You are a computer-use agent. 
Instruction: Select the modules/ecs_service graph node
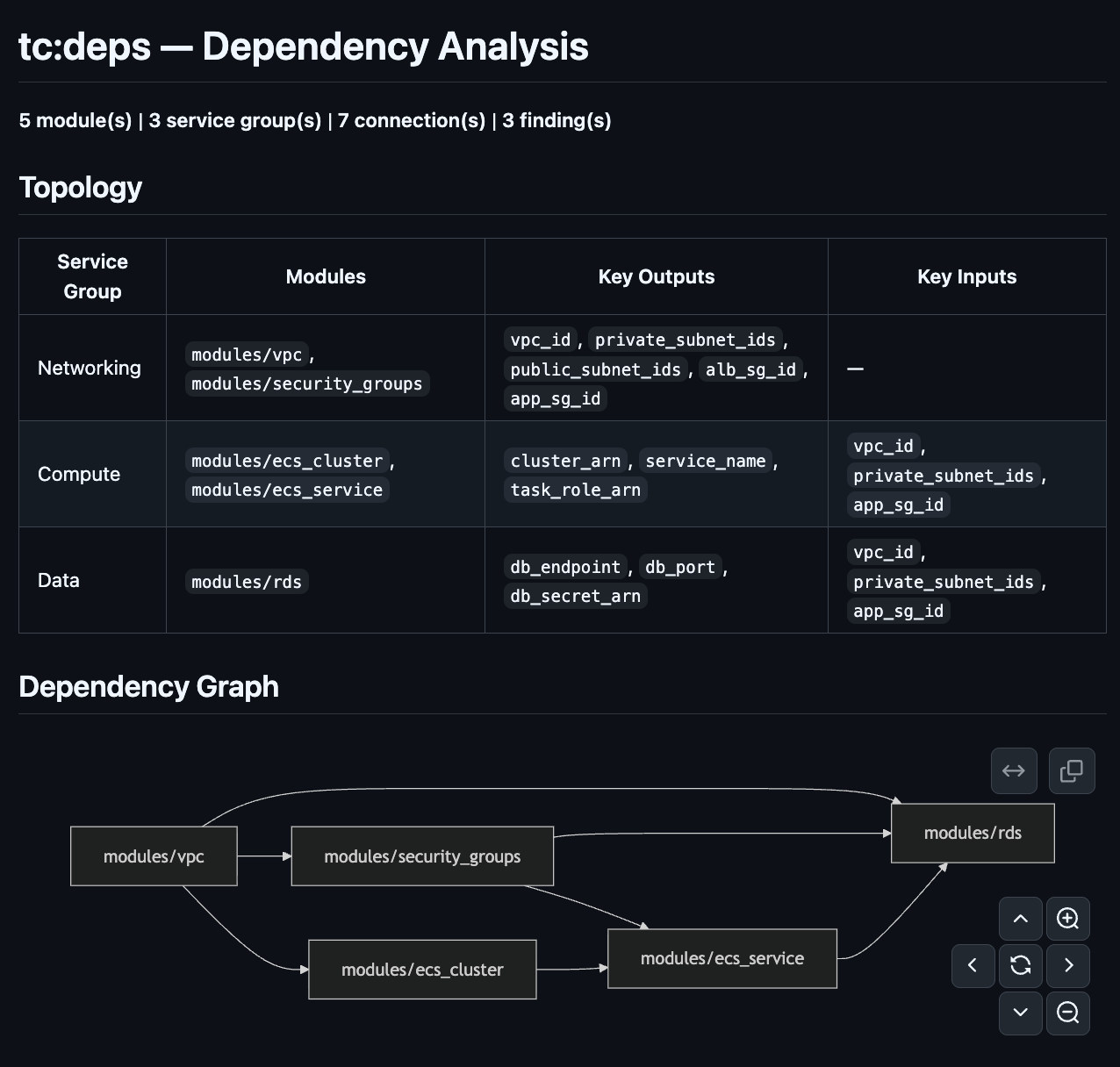click(x=722, y=959)
